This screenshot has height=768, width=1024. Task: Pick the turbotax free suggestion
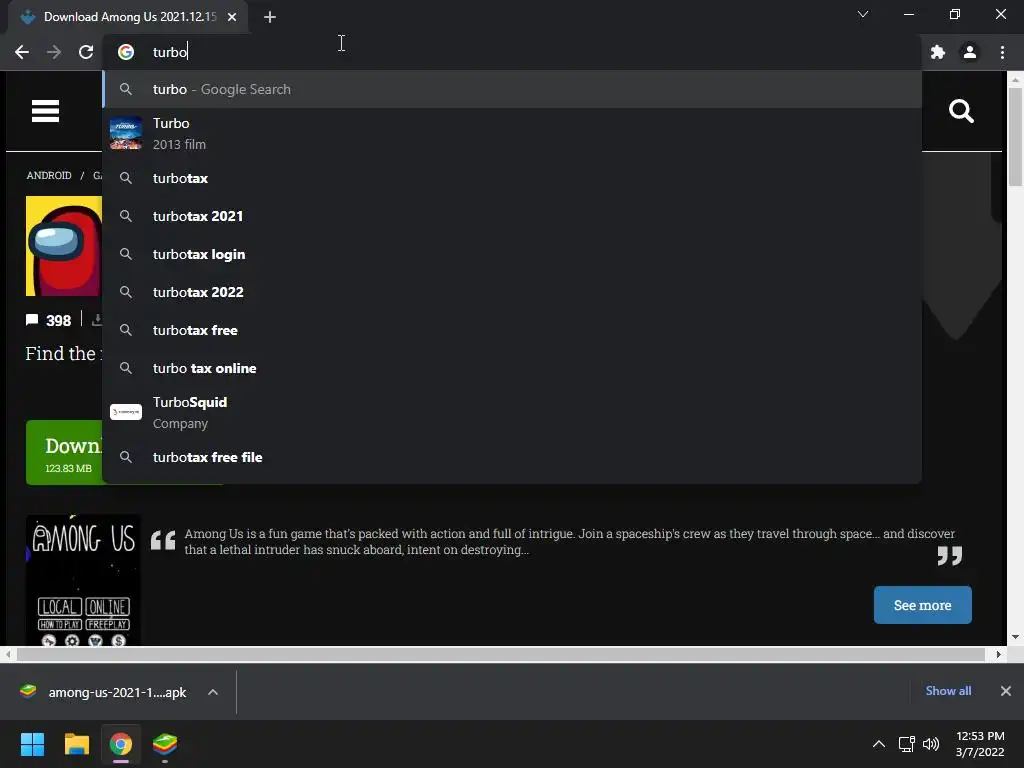[x=511, y=330]
